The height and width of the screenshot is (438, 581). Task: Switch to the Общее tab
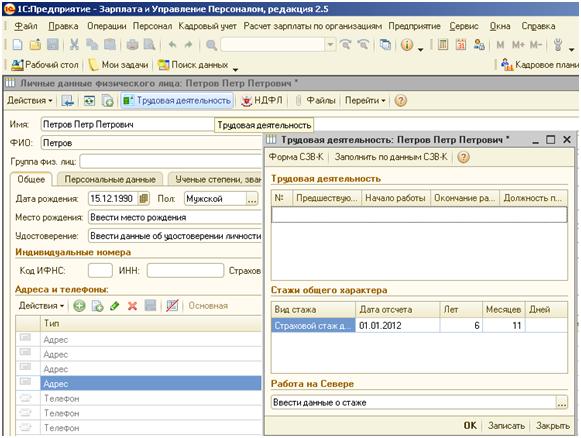coord(31,179)
